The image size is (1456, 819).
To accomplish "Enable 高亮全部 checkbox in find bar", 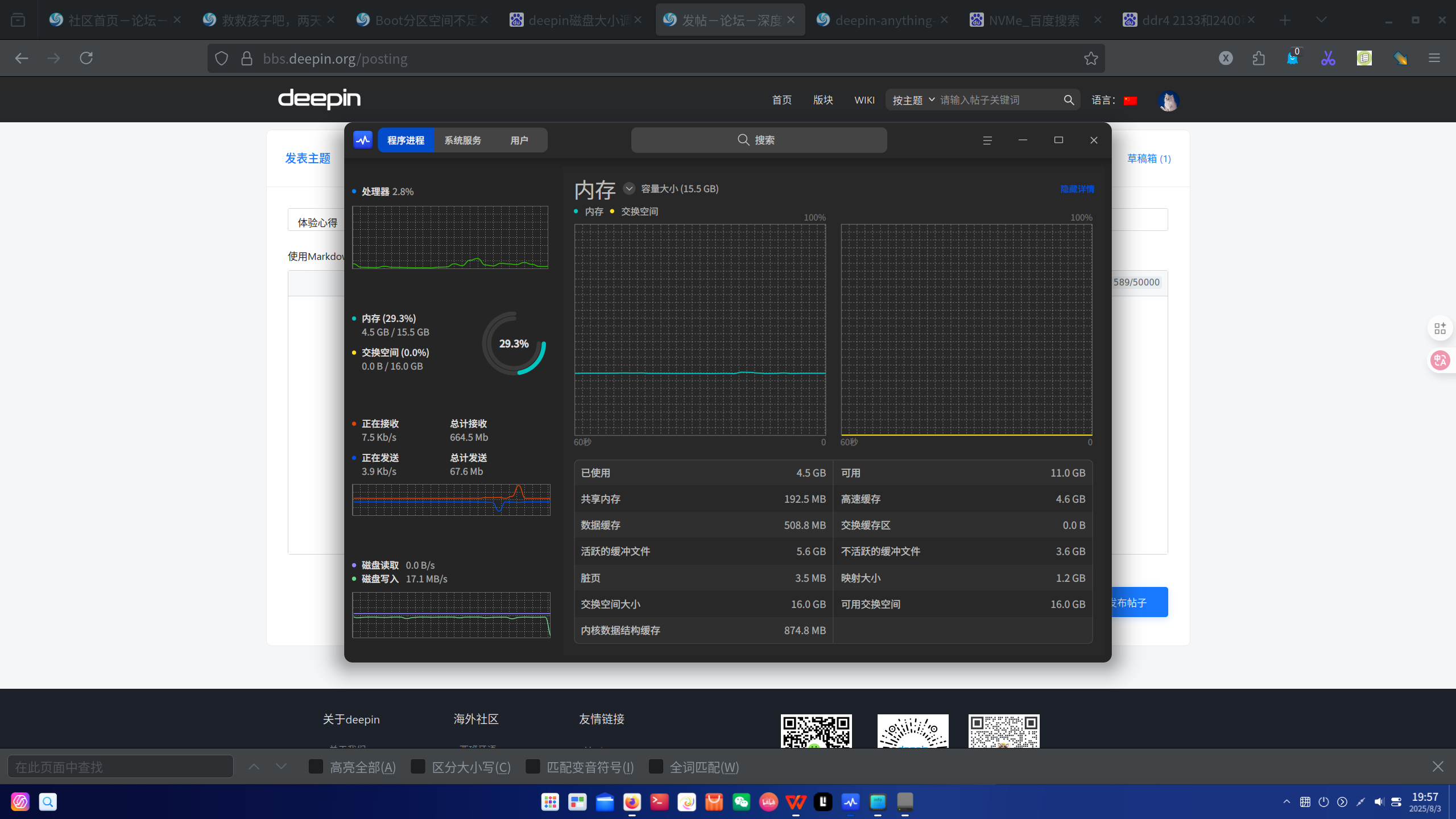I will (x=316, y=767).
